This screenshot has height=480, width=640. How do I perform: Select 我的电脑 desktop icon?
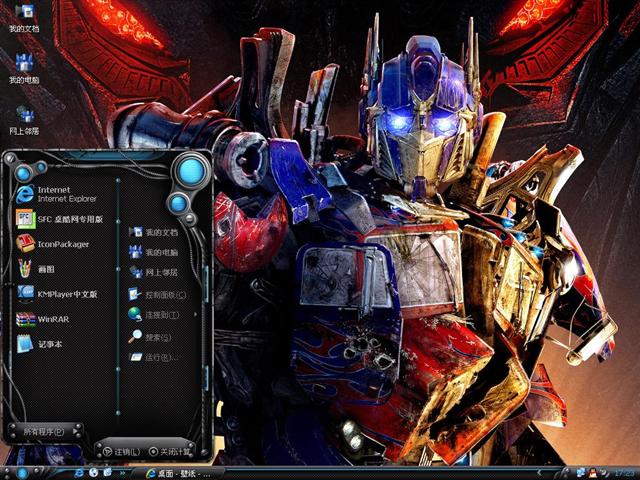[24, 68]
